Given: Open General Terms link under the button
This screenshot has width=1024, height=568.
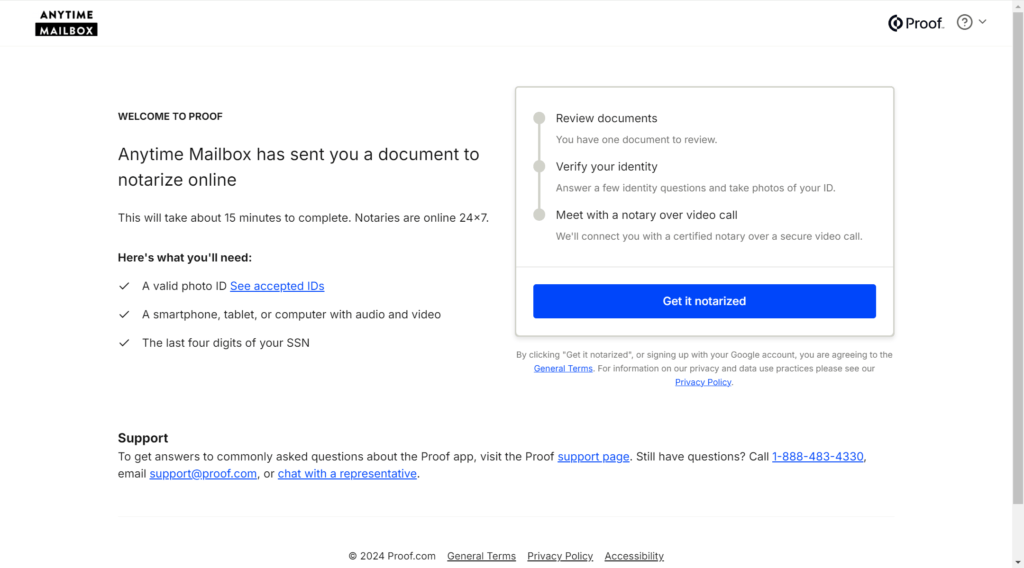Looking at the screenshot, I should (563, 369).
